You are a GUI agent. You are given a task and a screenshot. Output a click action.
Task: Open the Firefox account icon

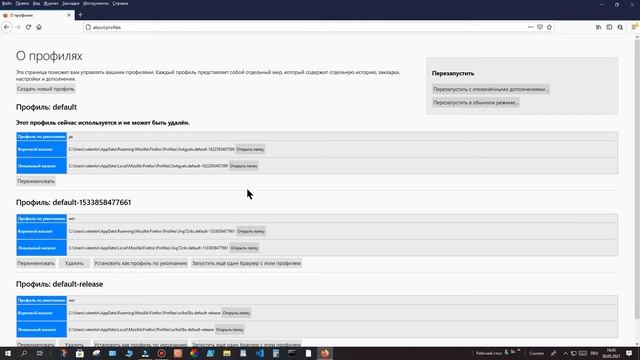coord(620,27)
